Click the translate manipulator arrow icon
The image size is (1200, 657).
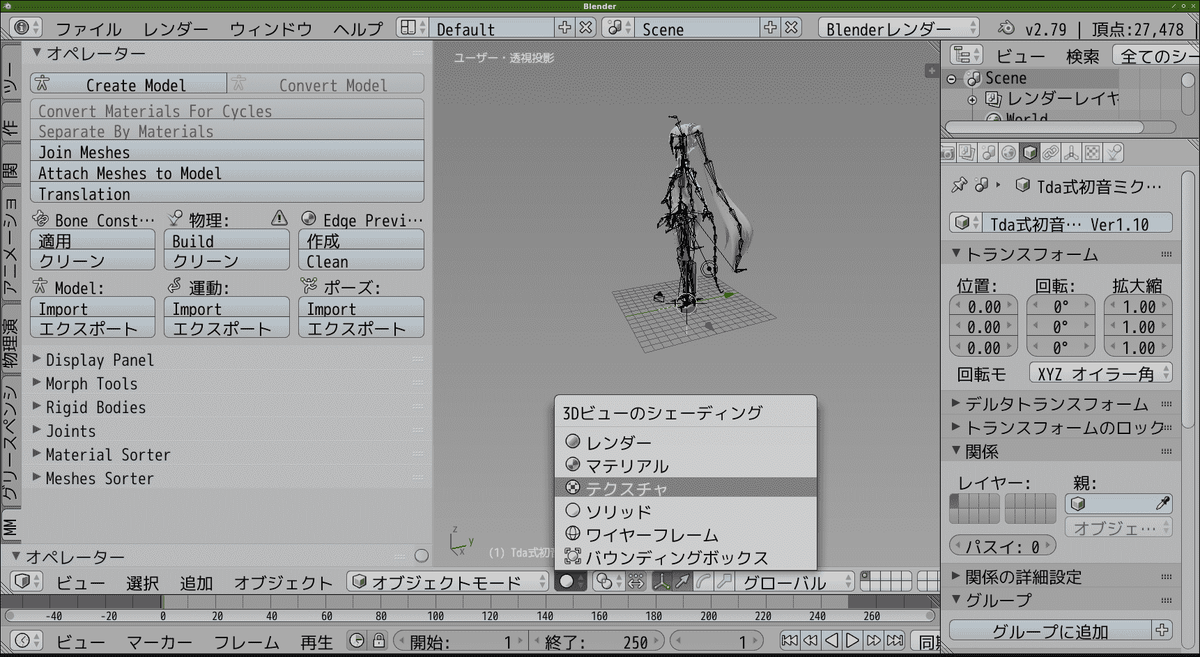[x=683, y=582]
